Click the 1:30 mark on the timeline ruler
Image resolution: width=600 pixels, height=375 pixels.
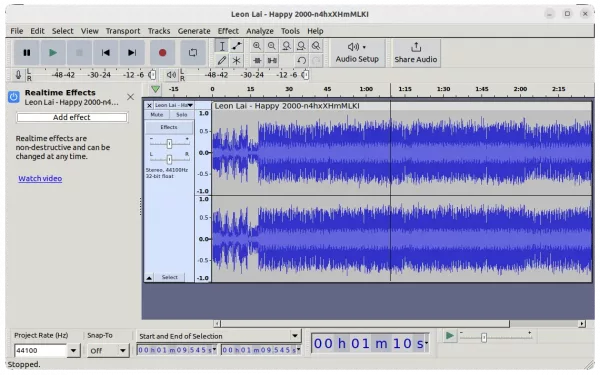pos(443,89)
